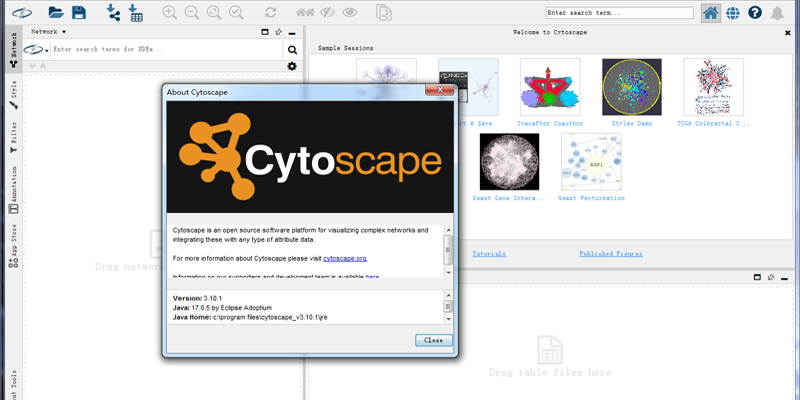Open the cytoscape.org link
The image size is (800, 400).
point(345,259)
